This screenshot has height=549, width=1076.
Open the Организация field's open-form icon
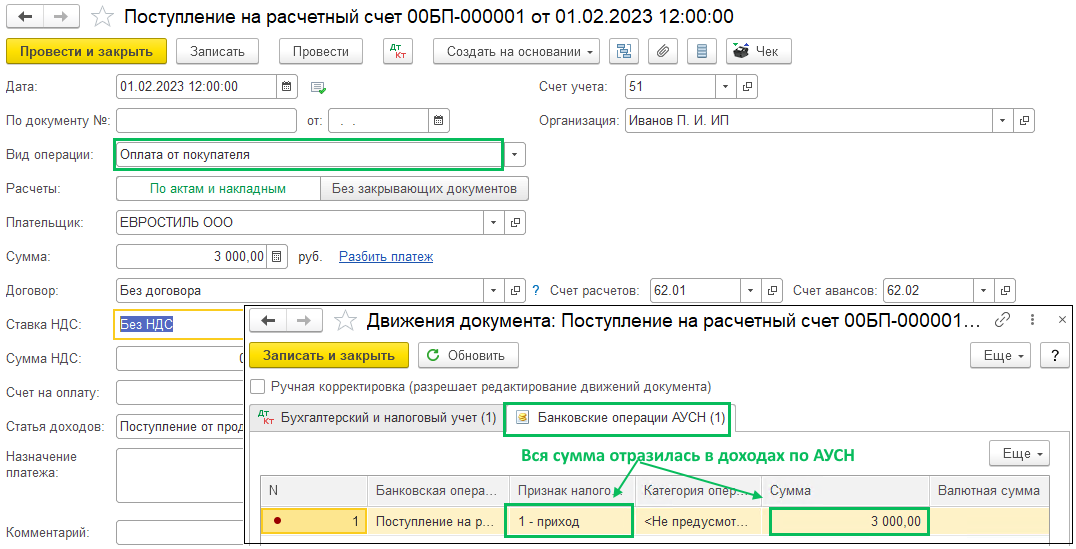(1023, 121)
